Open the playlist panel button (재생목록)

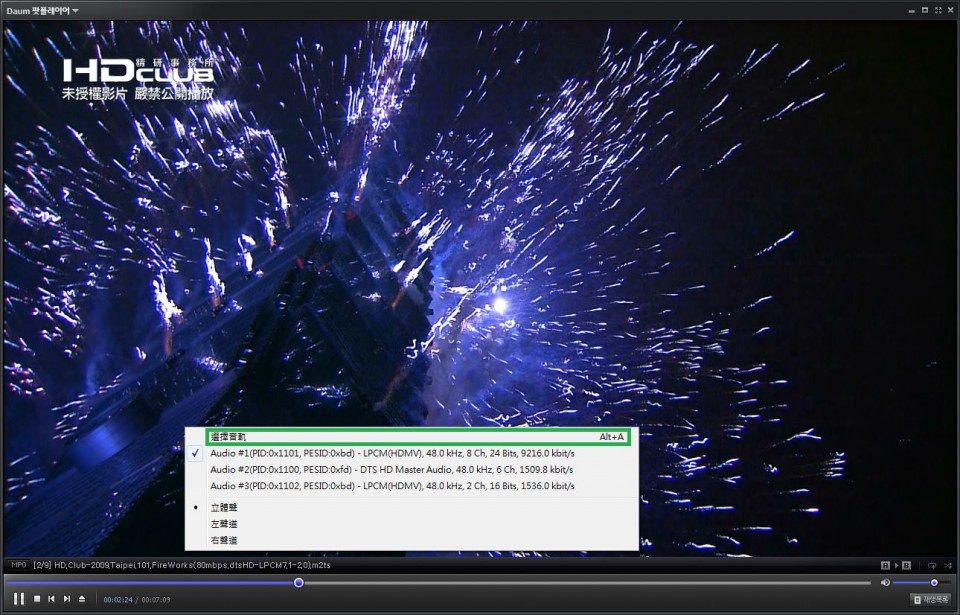931,599
